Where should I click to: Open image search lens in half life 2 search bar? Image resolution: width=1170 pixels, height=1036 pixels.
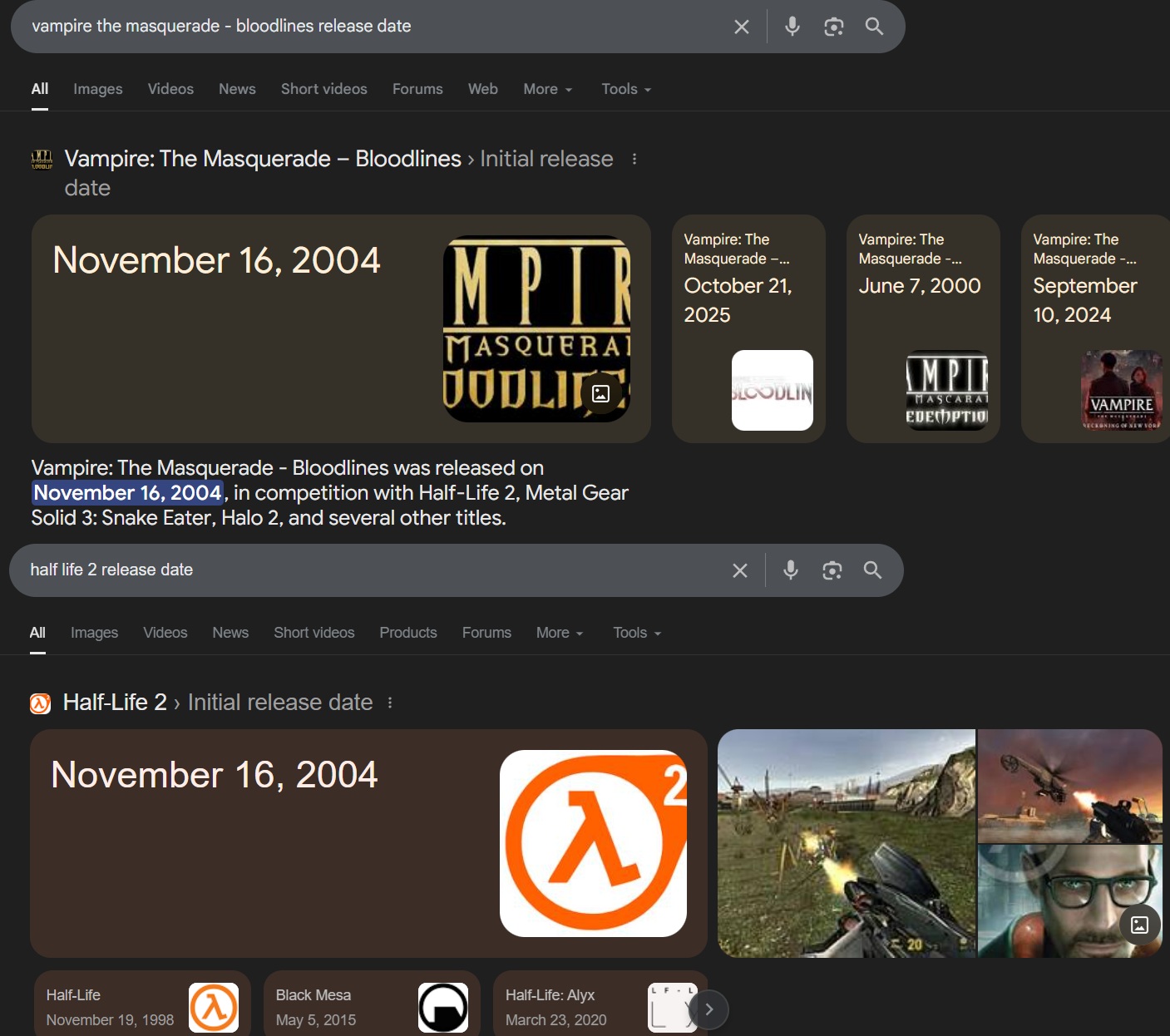point(832,570)
